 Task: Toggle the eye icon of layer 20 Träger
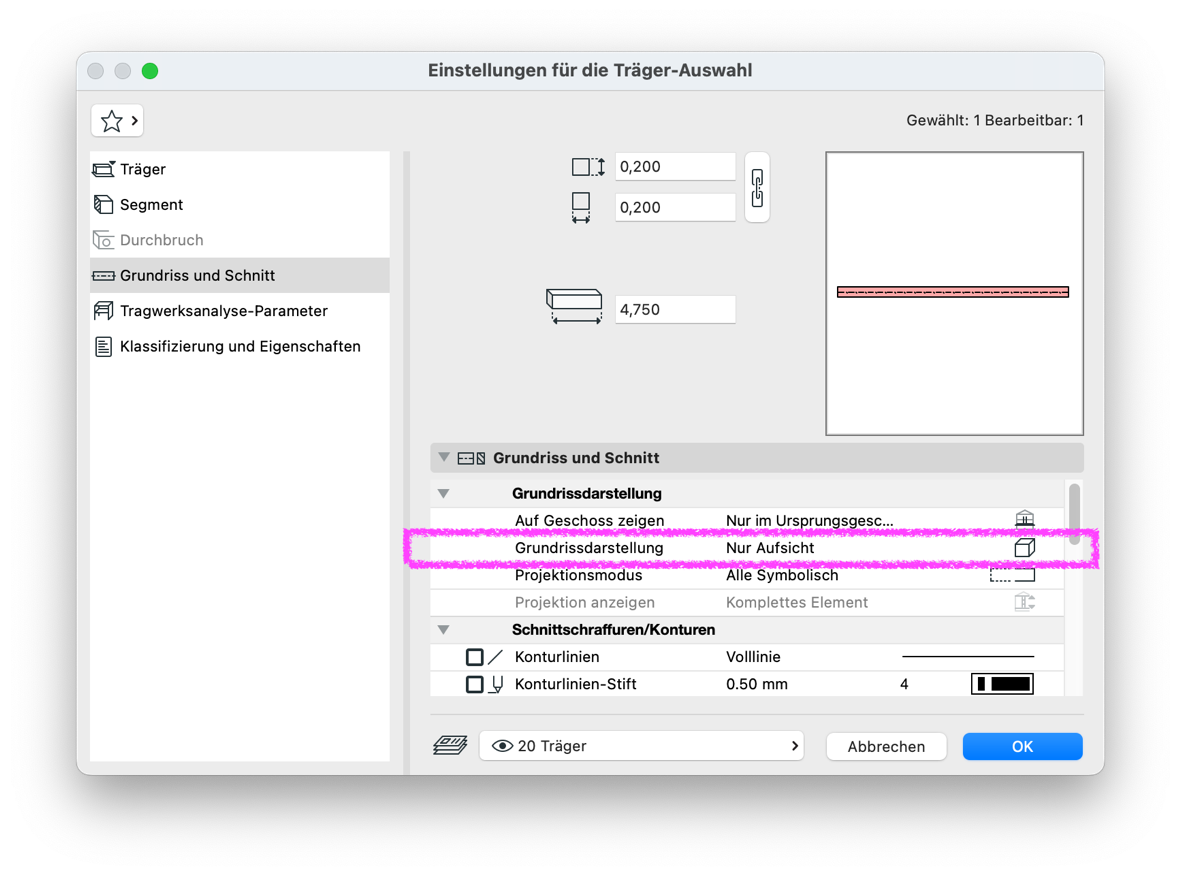pyautogui.click(x=502, y=746)
